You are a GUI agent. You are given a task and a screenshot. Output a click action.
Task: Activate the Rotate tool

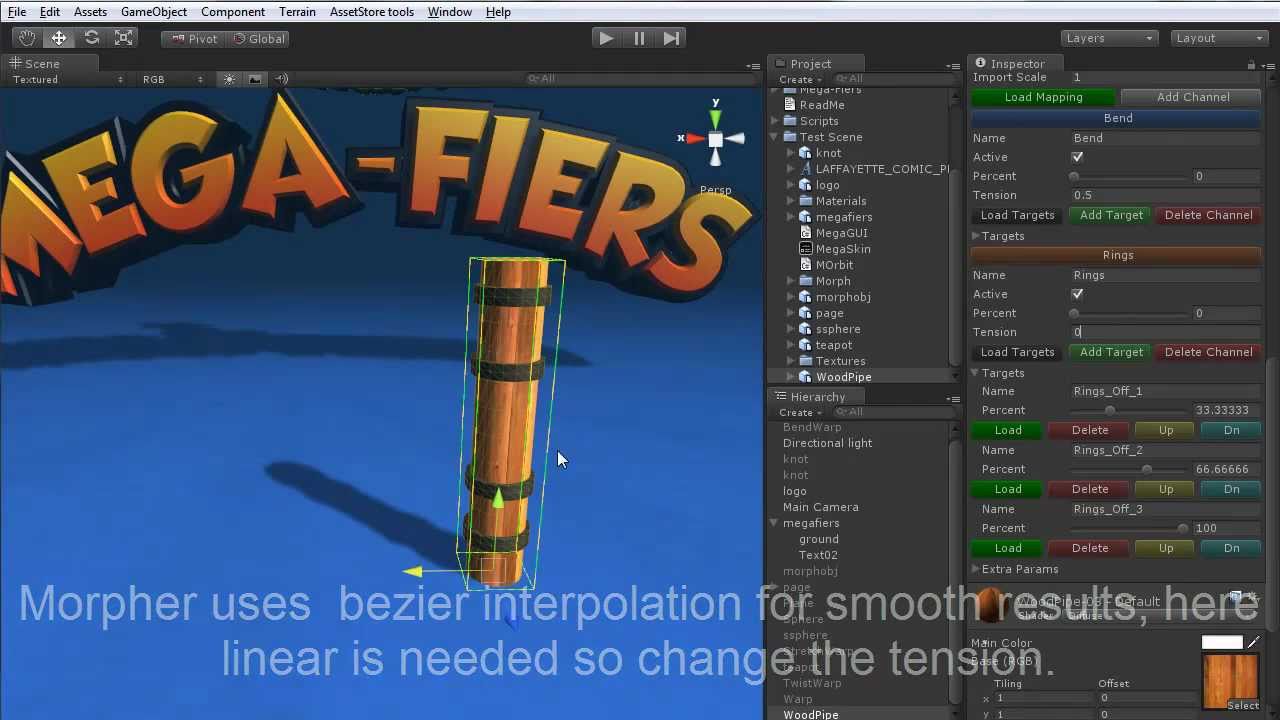tap(92, 37)
